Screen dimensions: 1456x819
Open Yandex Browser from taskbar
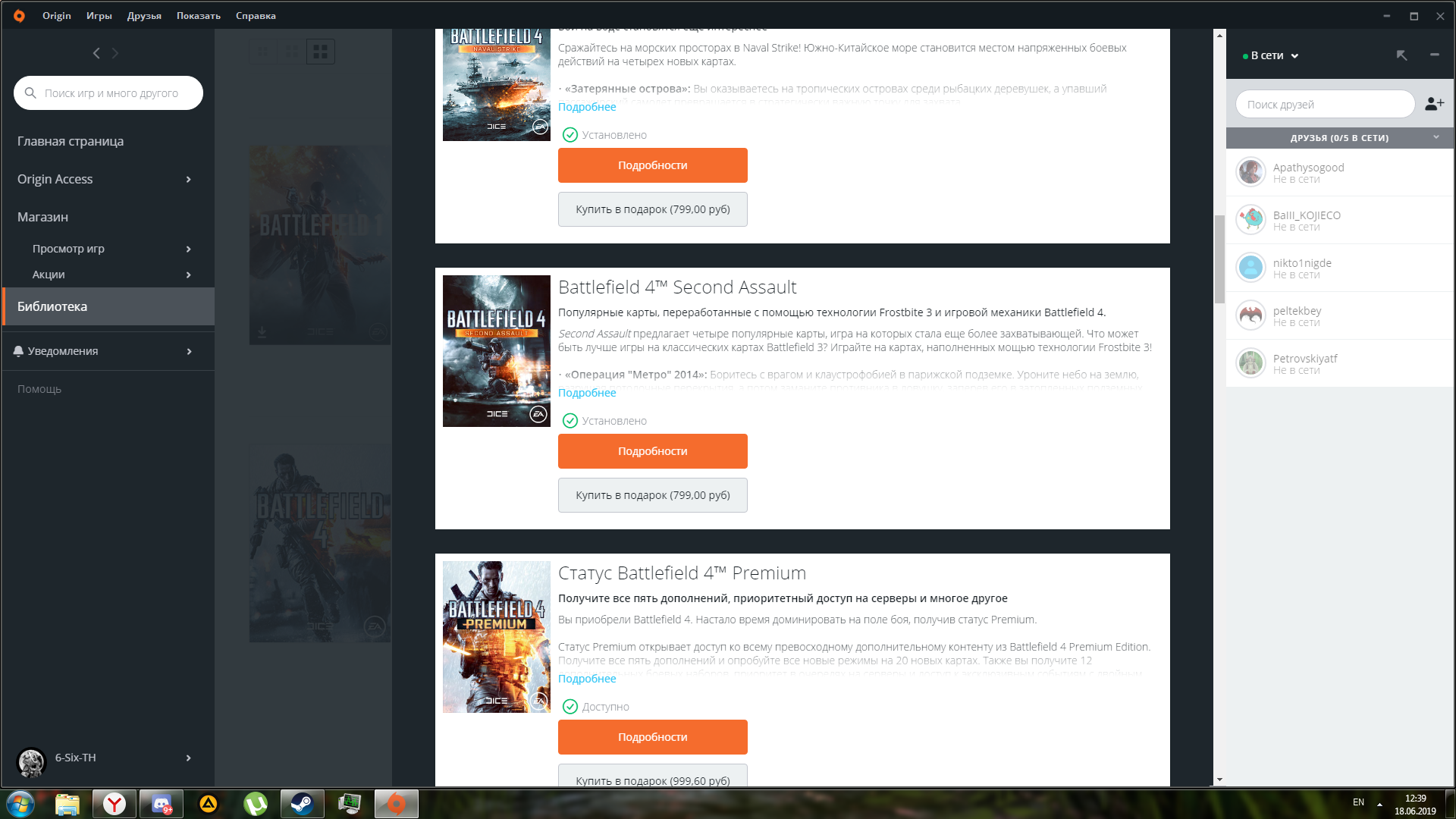click(115, 804)
